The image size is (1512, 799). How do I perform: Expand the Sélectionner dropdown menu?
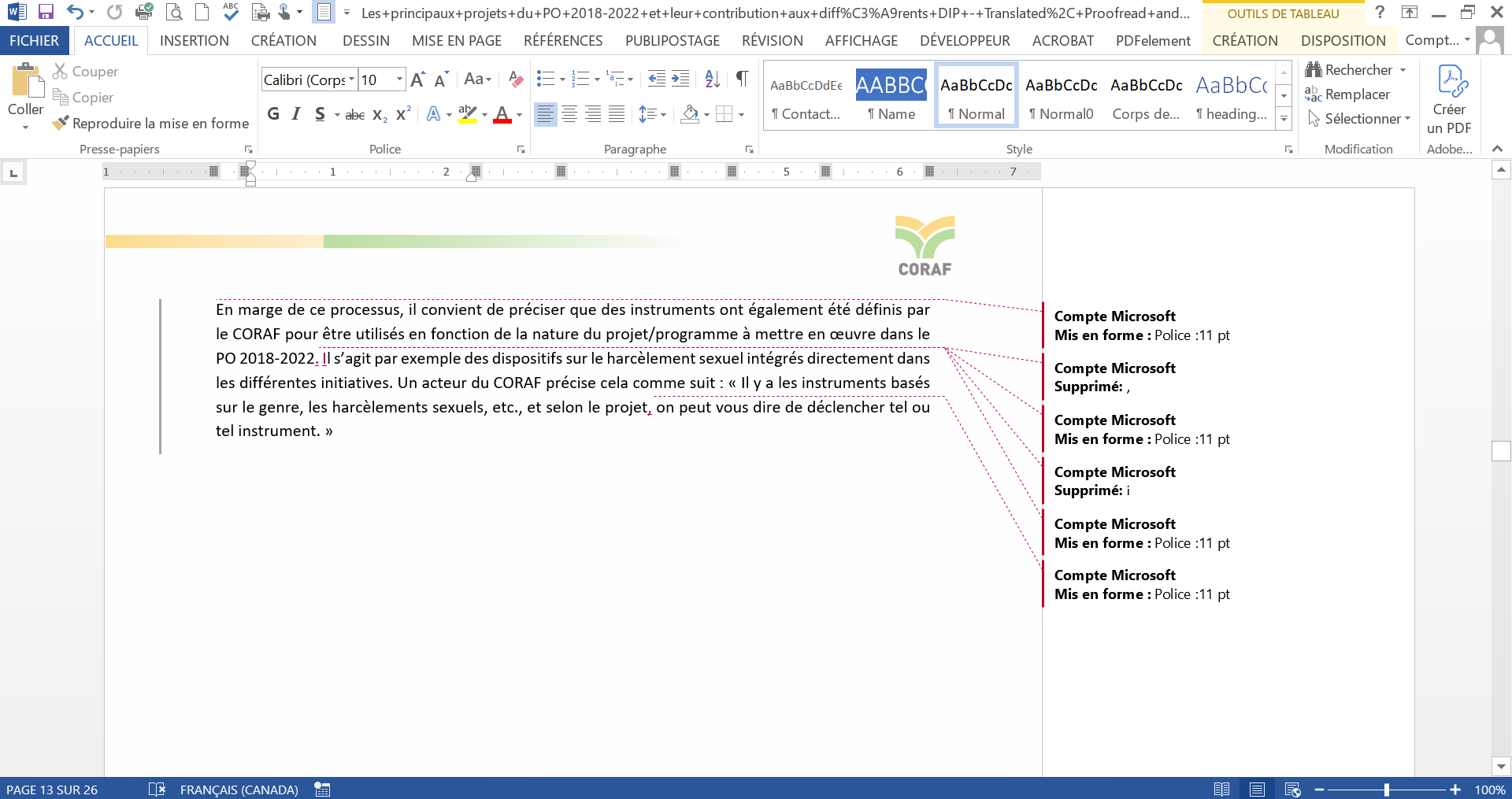[1407, 119]
